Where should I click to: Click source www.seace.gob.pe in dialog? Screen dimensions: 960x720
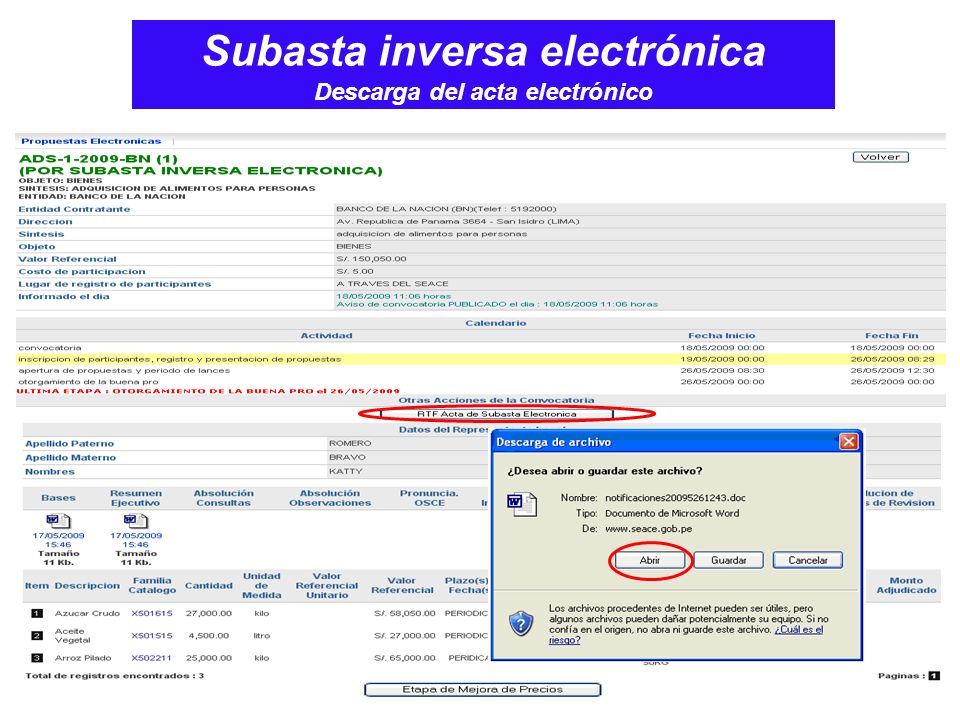pos(648,528)
